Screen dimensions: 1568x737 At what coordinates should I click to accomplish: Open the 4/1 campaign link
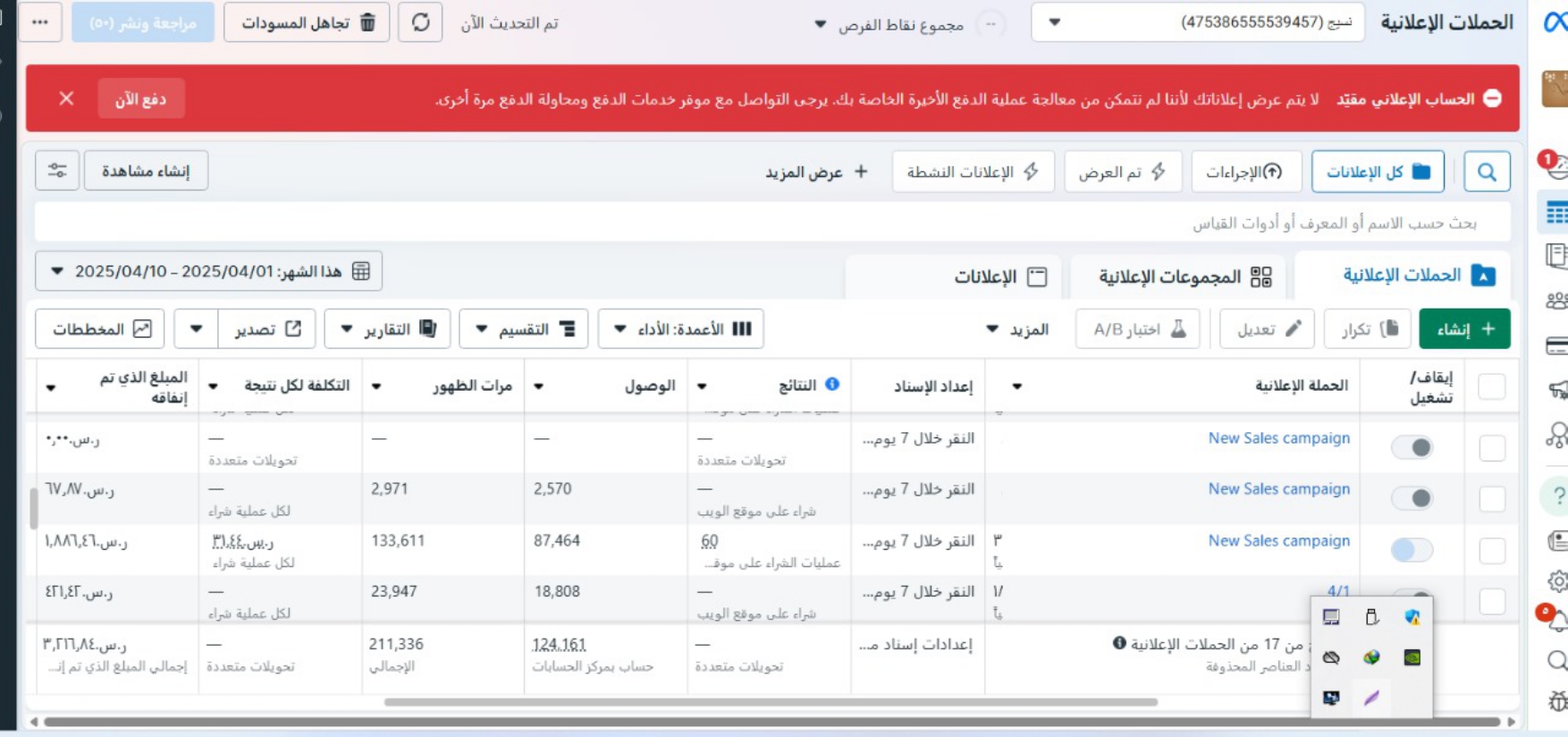[1338, 591]
